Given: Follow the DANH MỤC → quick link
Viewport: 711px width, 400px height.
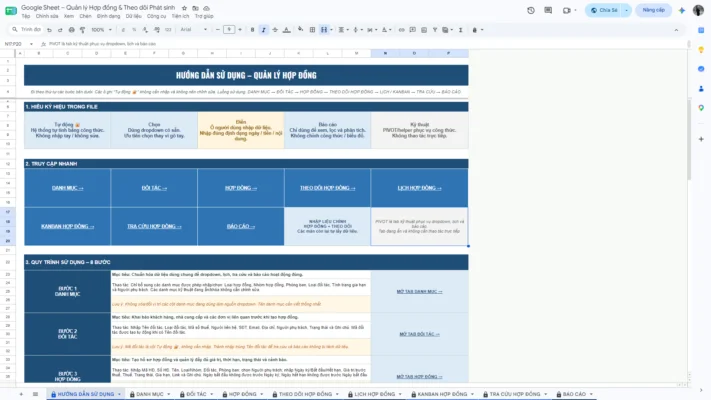Looking at the screenshot, I should tap(68, 188).
